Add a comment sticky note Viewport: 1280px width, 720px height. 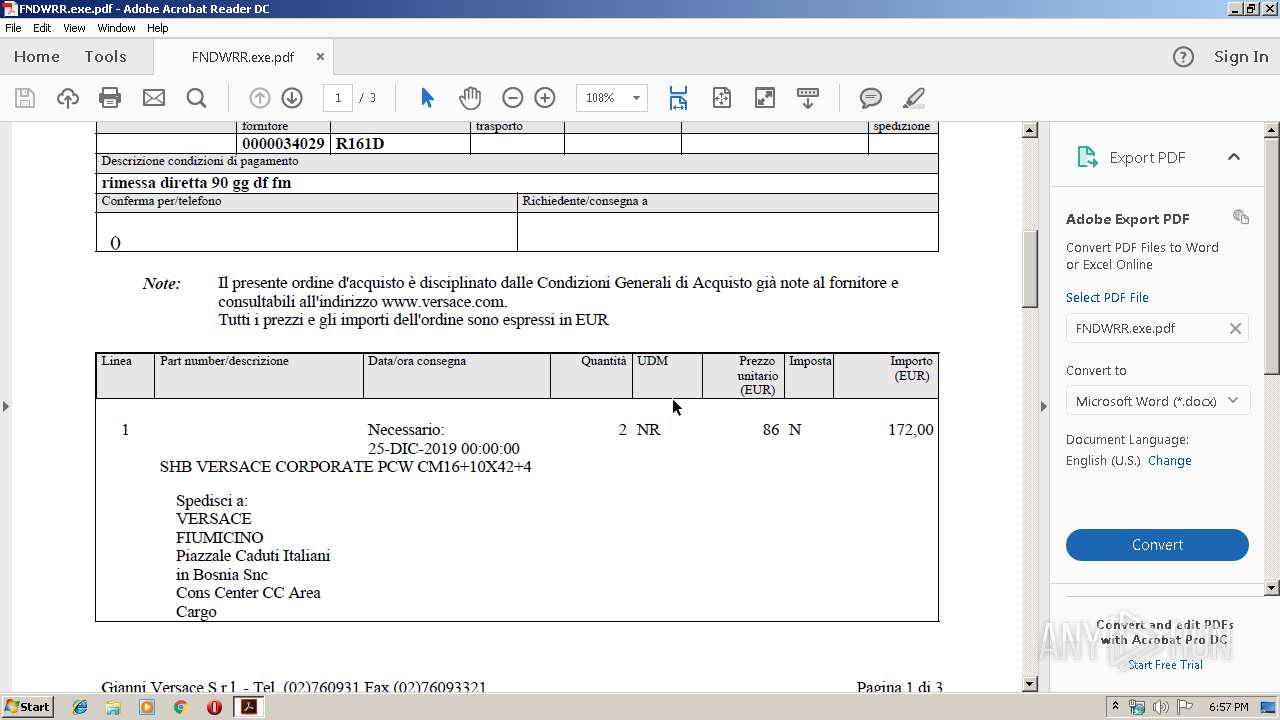point(871,97)
